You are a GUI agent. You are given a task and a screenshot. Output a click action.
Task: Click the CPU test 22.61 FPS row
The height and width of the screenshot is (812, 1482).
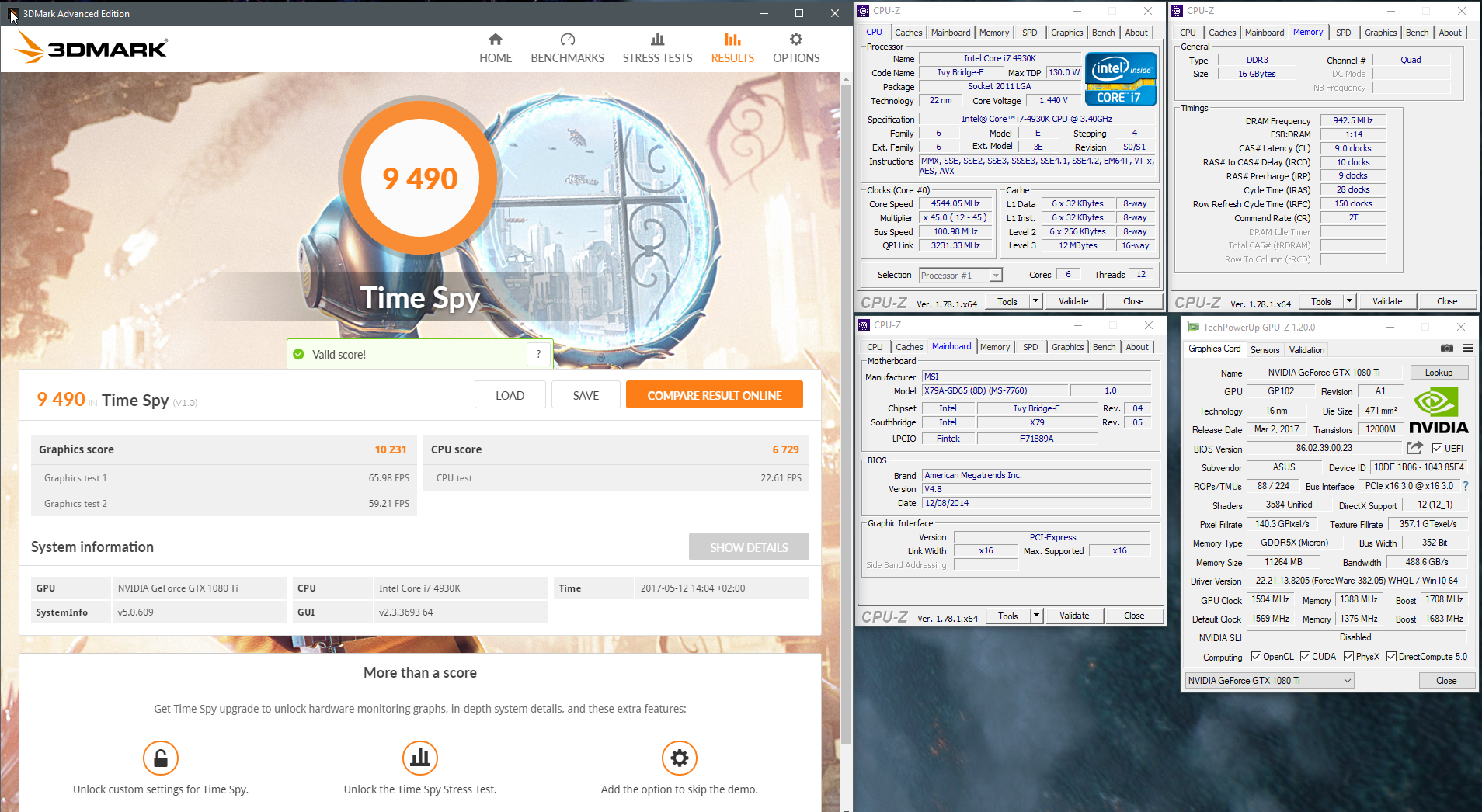pos(617,478)
